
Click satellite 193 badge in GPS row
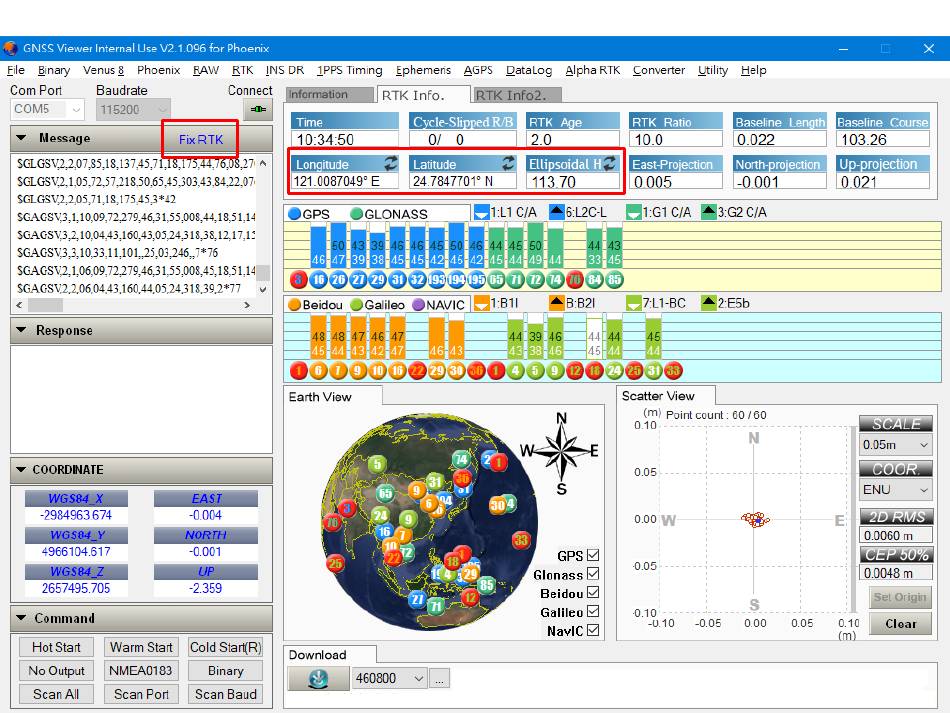pos(436,280)
